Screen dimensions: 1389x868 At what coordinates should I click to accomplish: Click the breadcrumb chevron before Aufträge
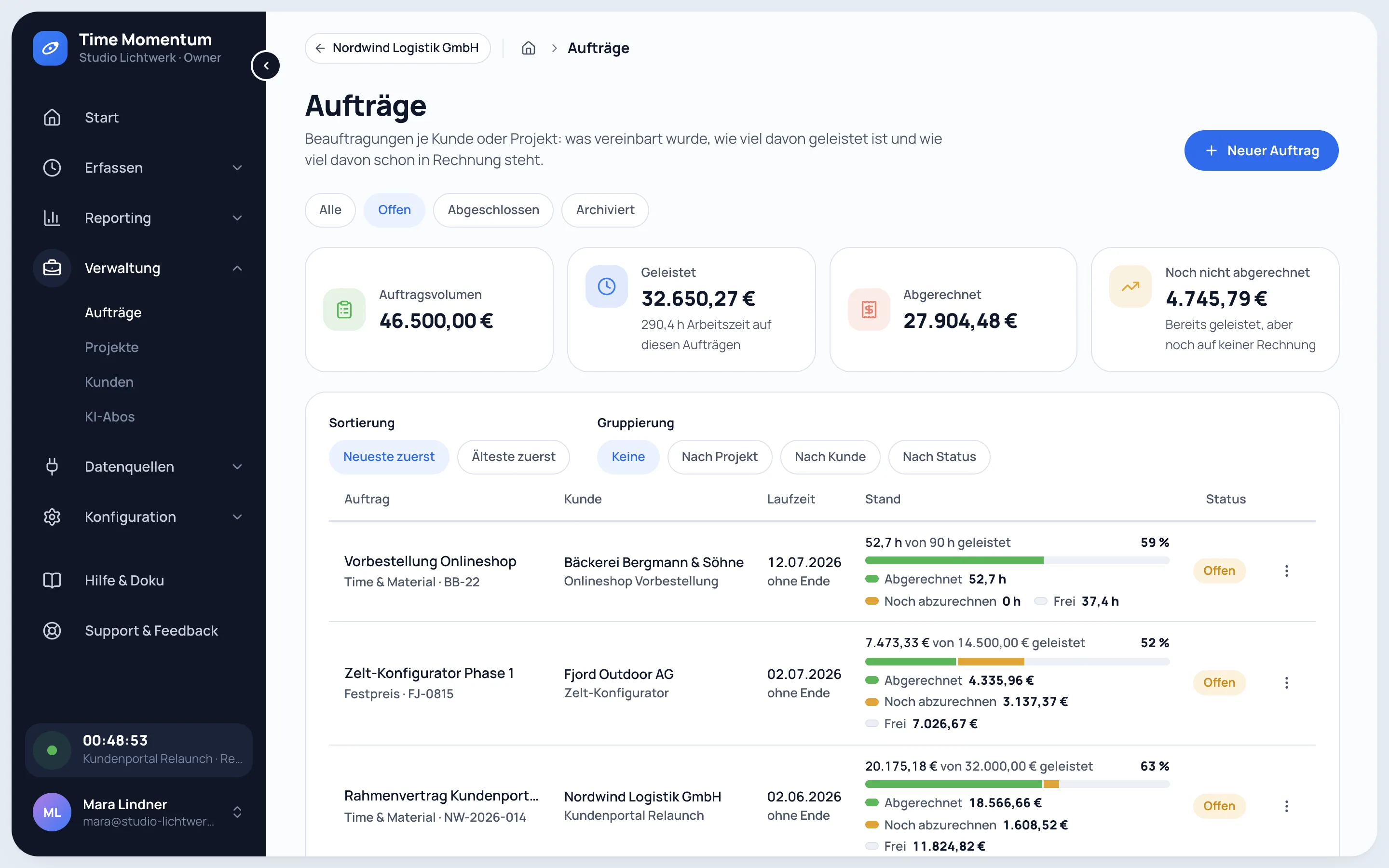point(554,48)
